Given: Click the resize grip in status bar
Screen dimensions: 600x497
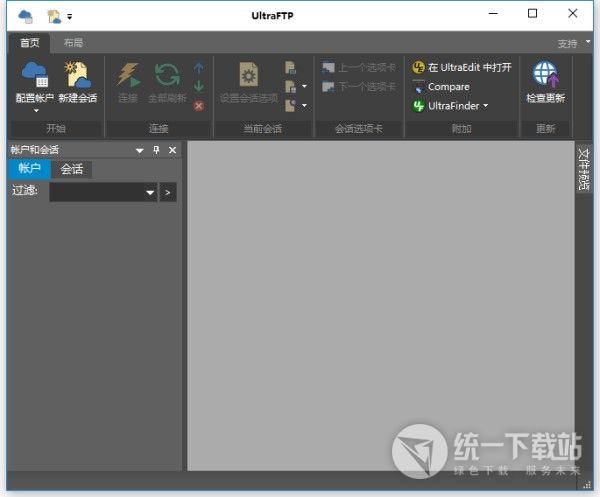Looking at the screenshot, I should tap(587, 485).
